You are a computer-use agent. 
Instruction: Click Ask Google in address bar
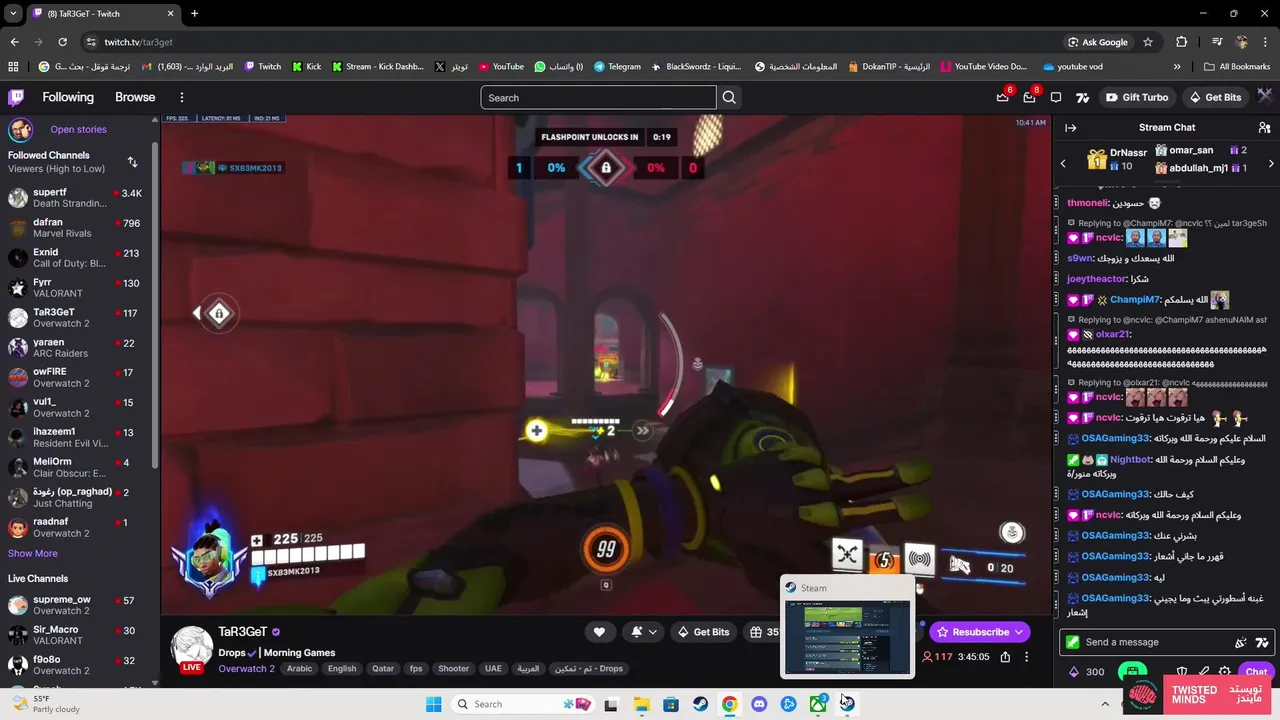1097,42
